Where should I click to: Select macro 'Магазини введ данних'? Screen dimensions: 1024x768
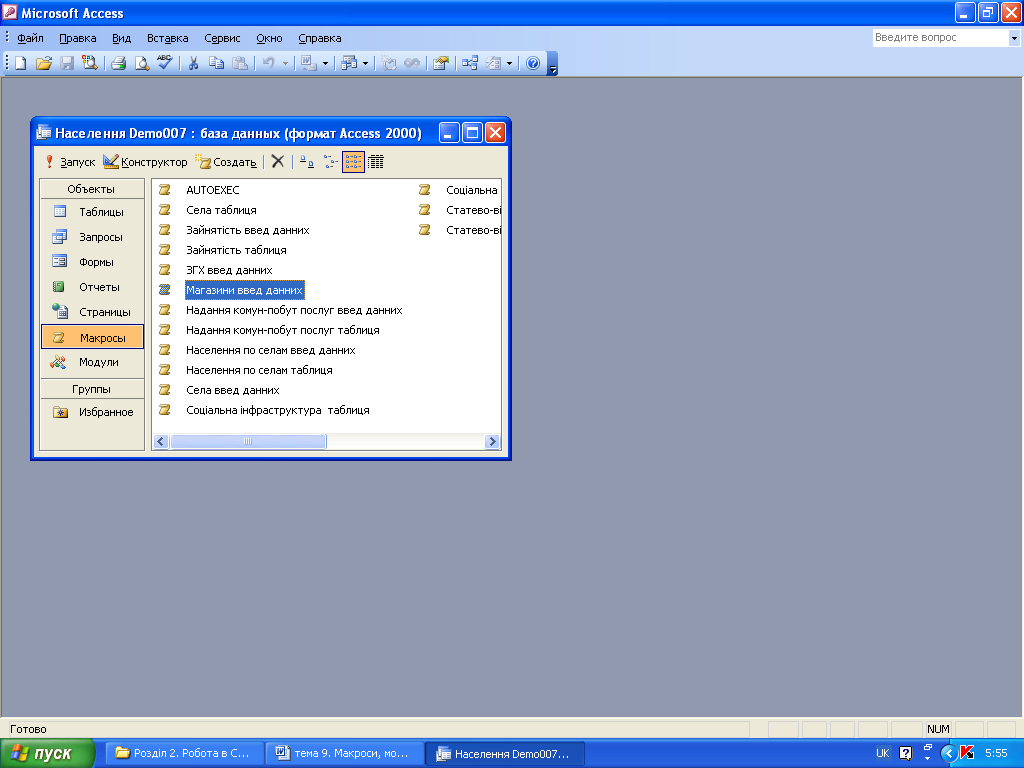click(x=245, y=290)
